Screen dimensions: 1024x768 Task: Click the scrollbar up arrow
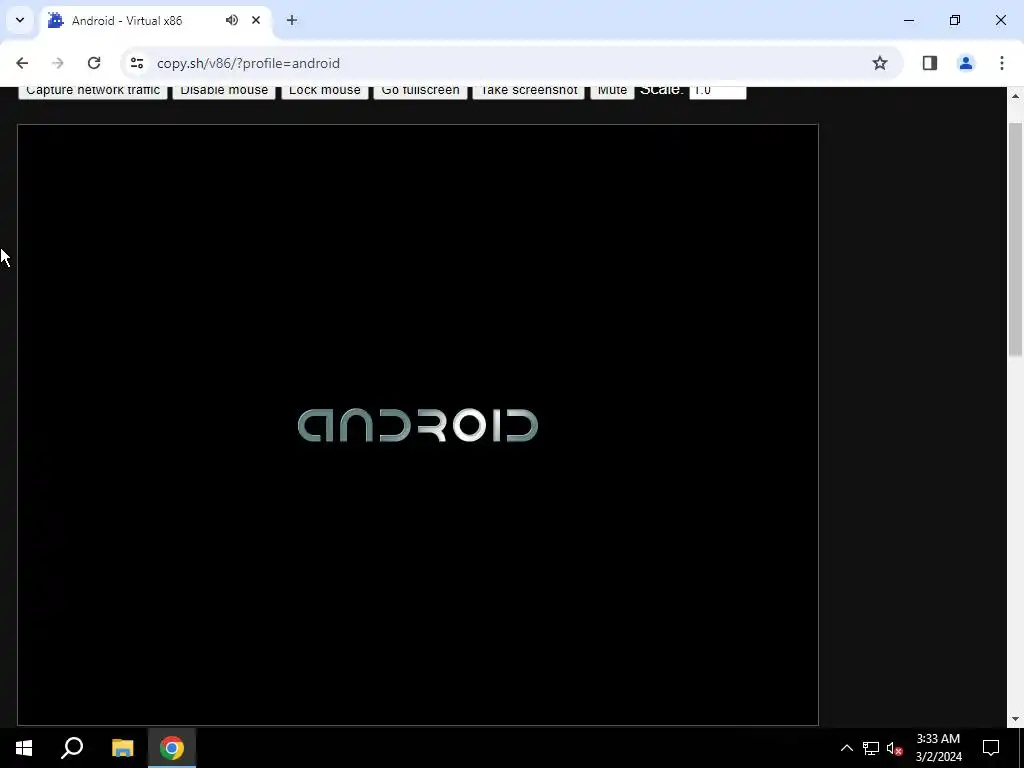coord(1015,95)
